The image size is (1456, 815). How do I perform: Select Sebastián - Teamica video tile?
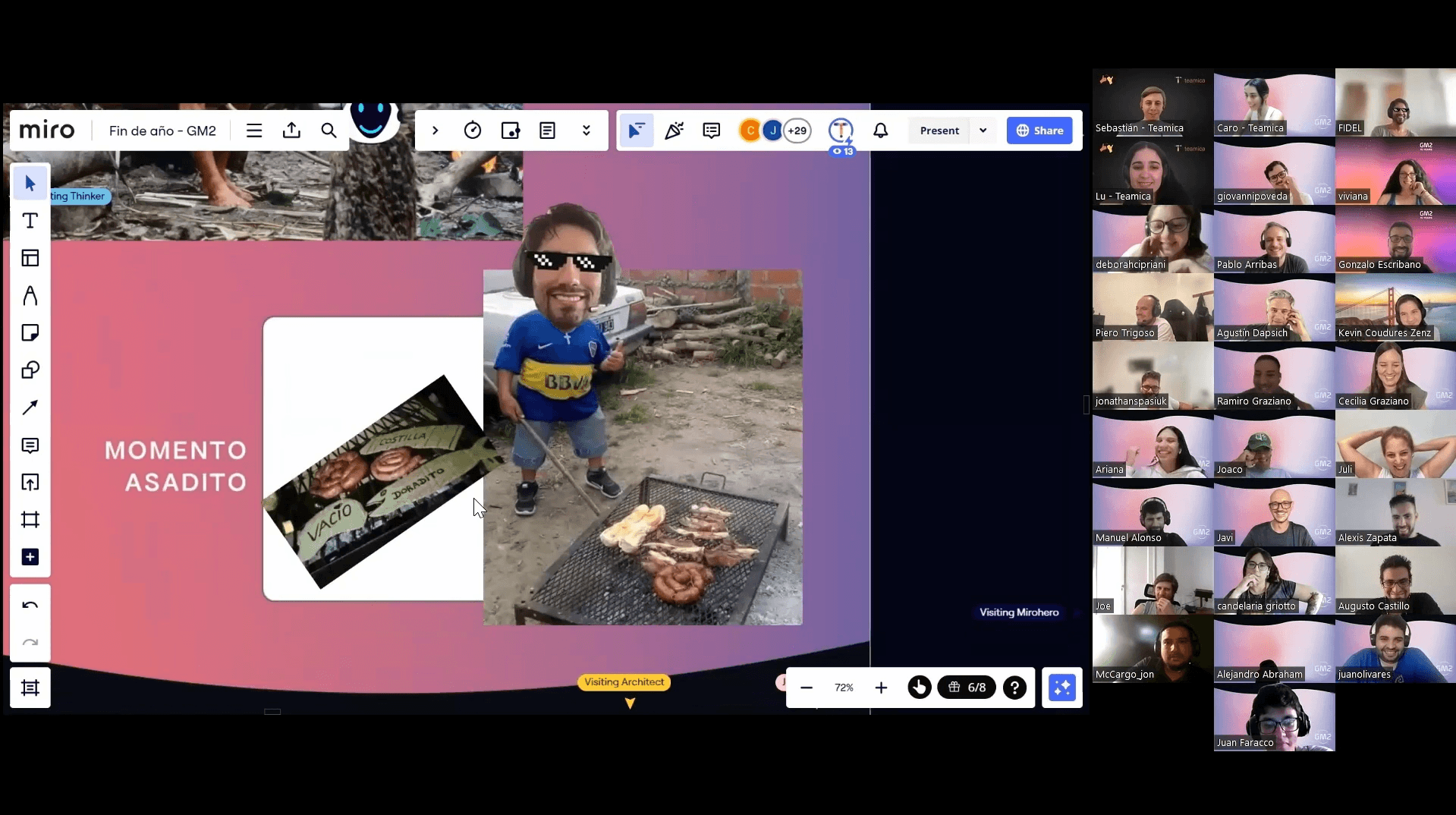1153,102
